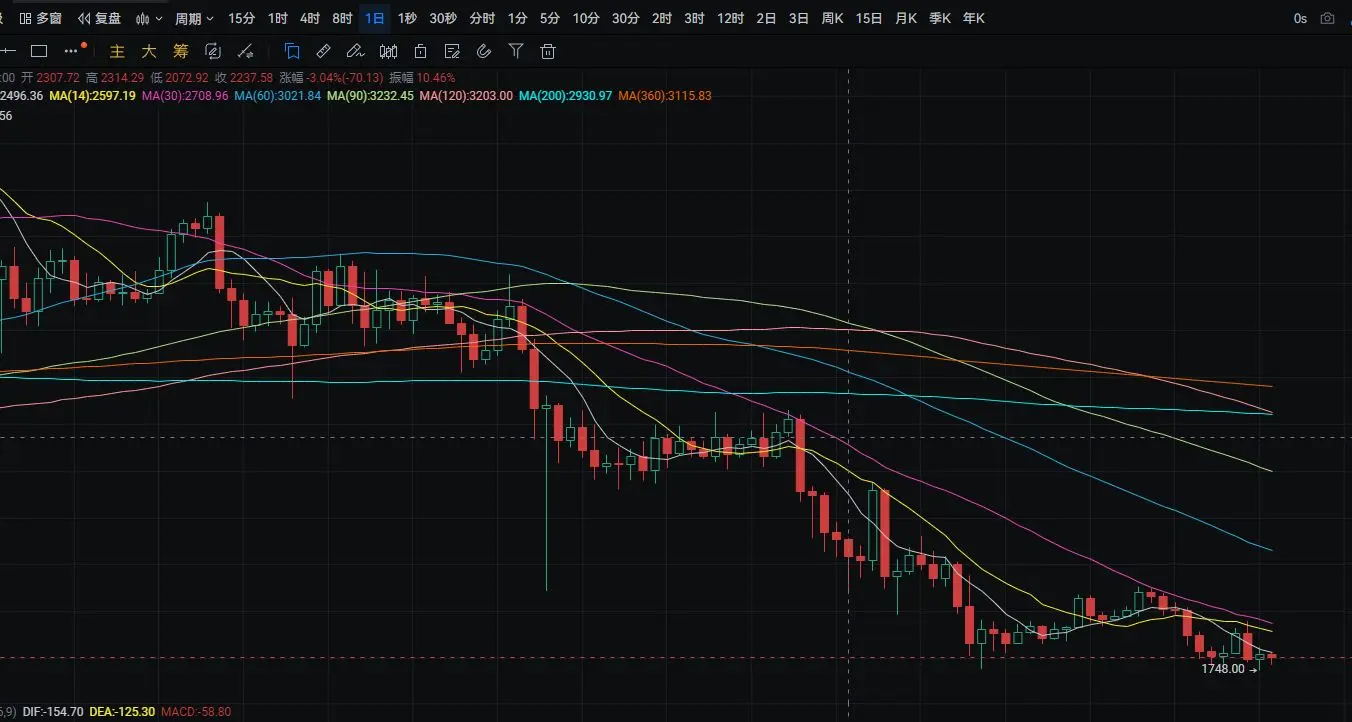Click the DEA:-125.30 MACD value
1352x722 pixels.
pos(120,712)
